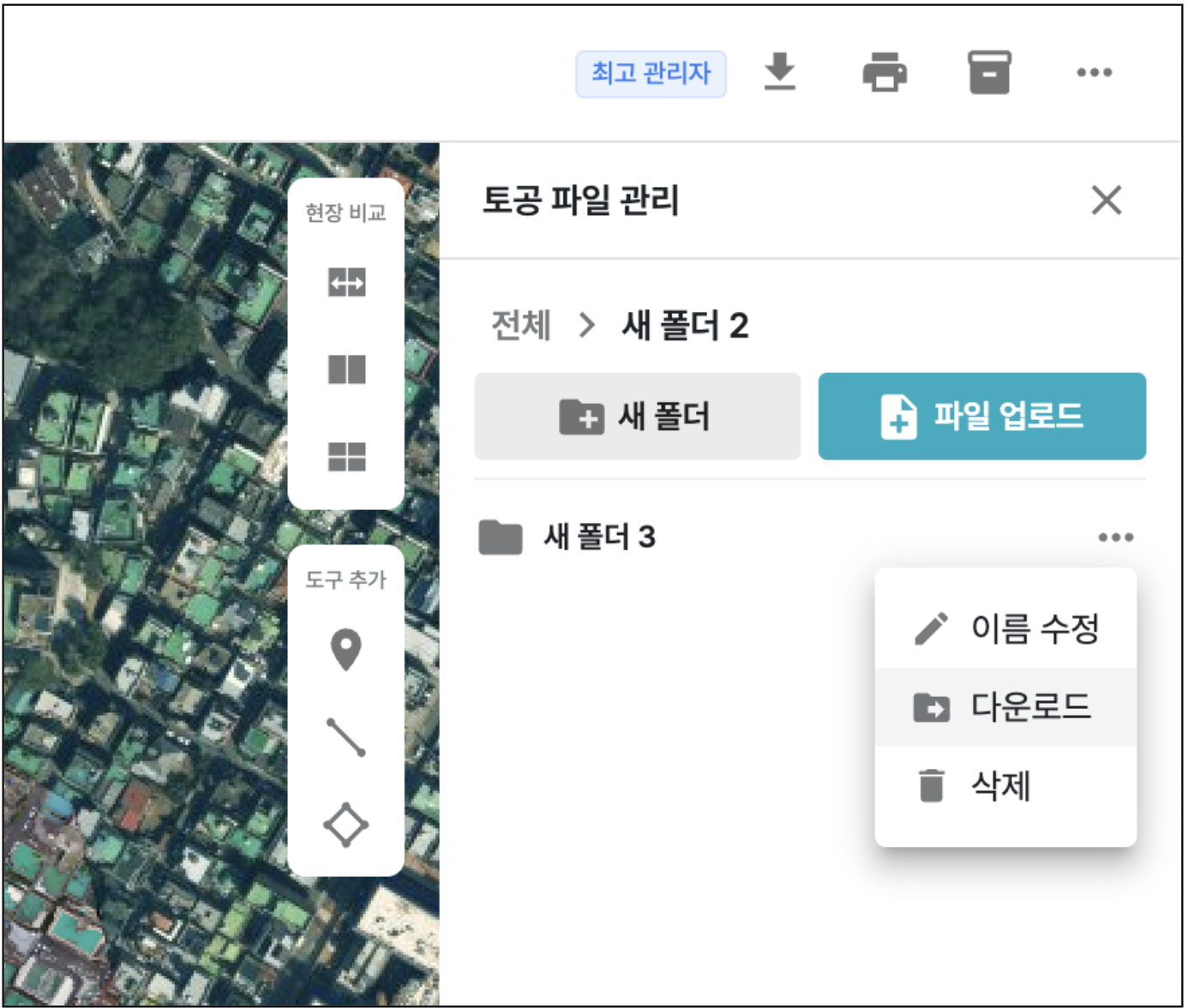The height and width of the screenshot is (1008, 1188).
Task: Select the four-panel grid view icon
Action: click(346, 457)
